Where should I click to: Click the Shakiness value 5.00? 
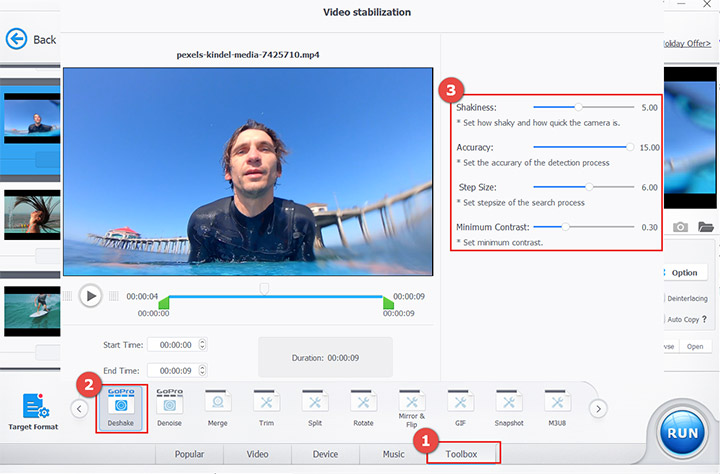coord(649,107)
